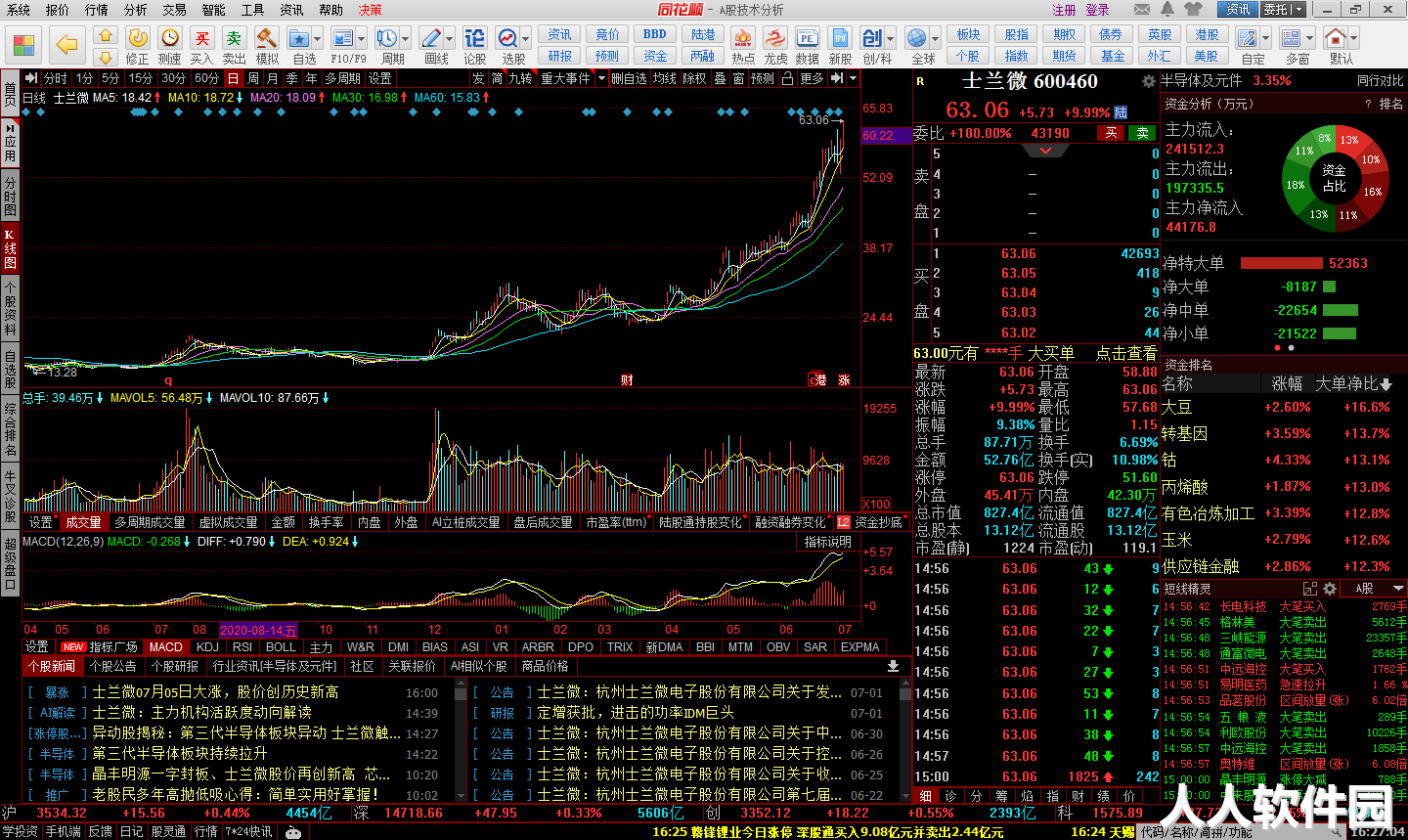Open the 交易 menu

175,9
